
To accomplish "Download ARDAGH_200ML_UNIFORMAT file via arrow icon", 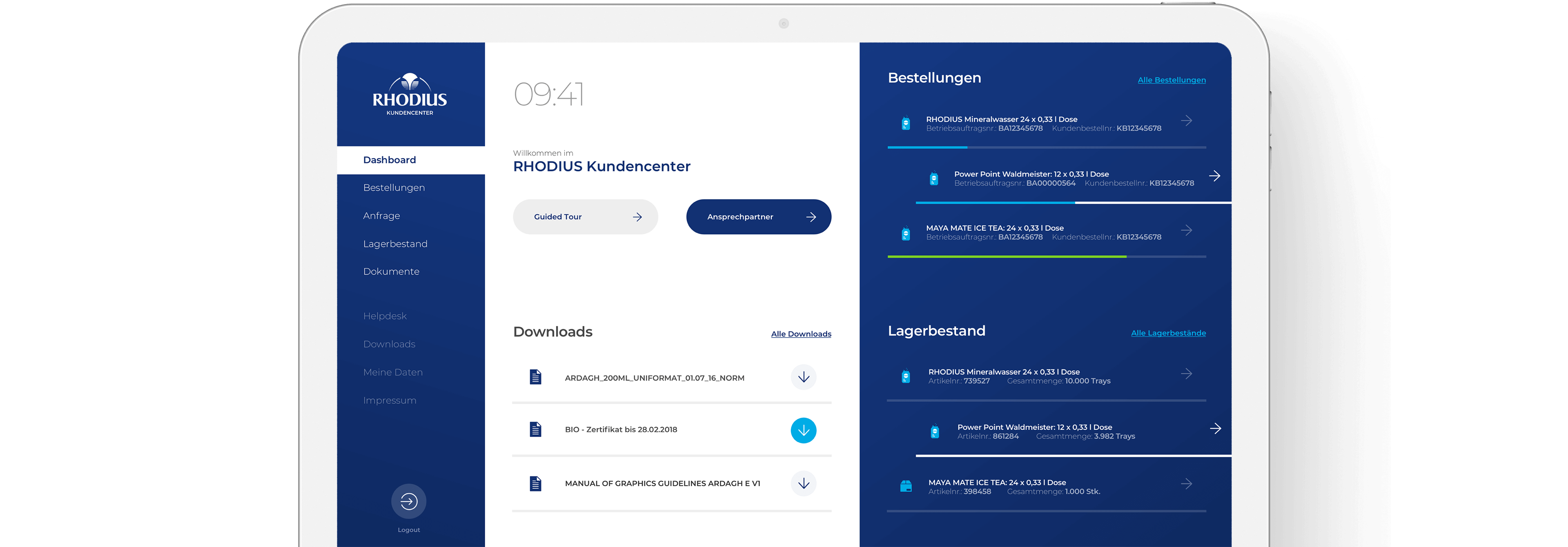I will (804, 377).
